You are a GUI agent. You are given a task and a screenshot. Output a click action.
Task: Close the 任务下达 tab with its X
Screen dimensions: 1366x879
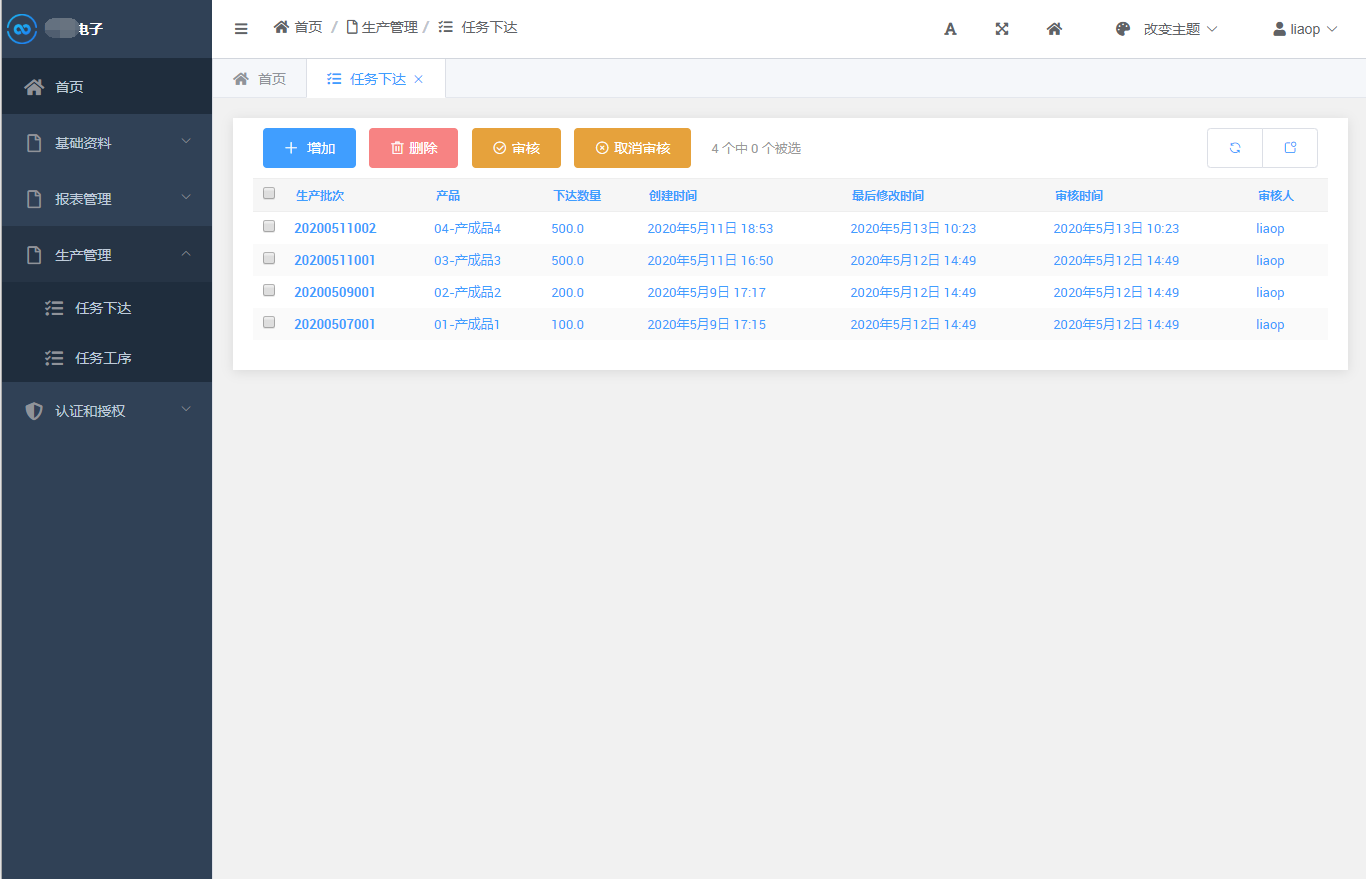[418, 79]
